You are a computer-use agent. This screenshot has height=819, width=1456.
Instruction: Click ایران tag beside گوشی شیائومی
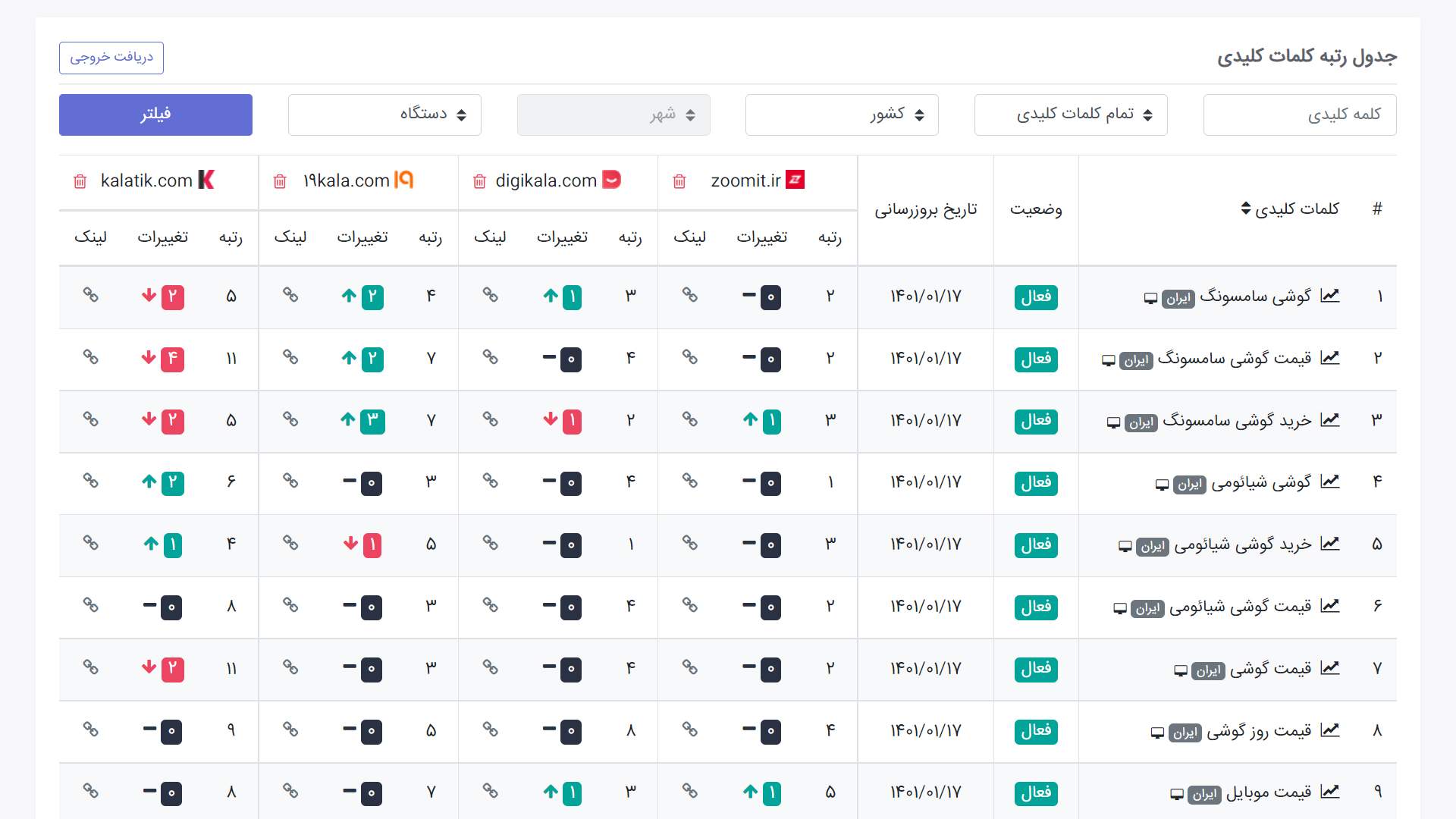[x=1190, y=485]
